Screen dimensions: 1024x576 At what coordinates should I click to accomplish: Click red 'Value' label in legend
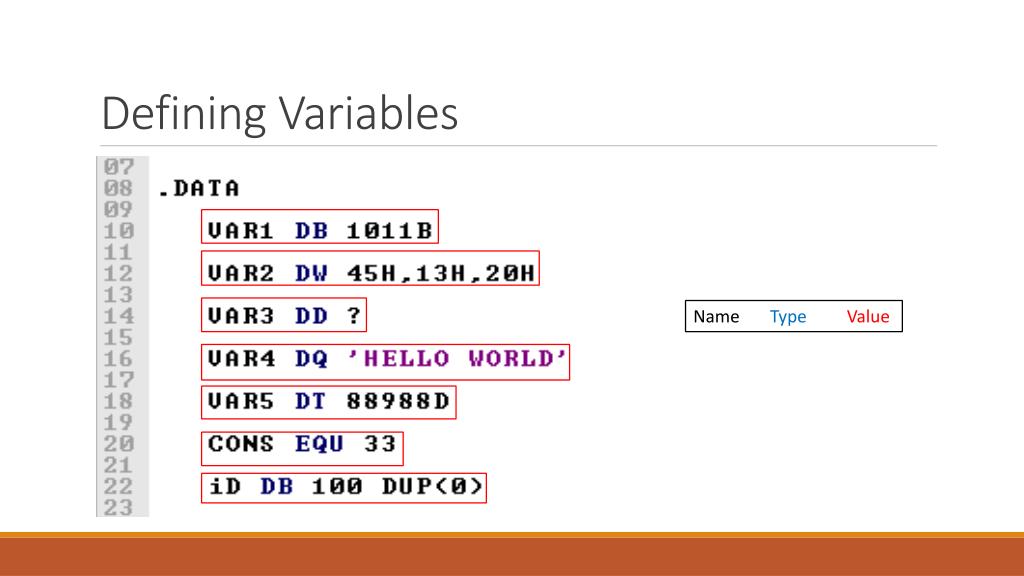point(868,317)
